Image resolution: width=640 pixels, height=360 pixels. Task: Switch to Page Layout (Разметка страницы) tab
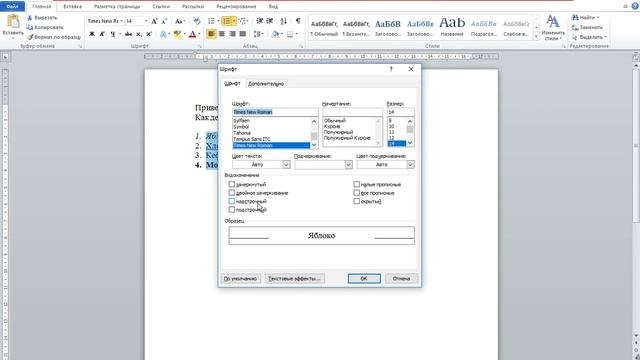[117, 7]
